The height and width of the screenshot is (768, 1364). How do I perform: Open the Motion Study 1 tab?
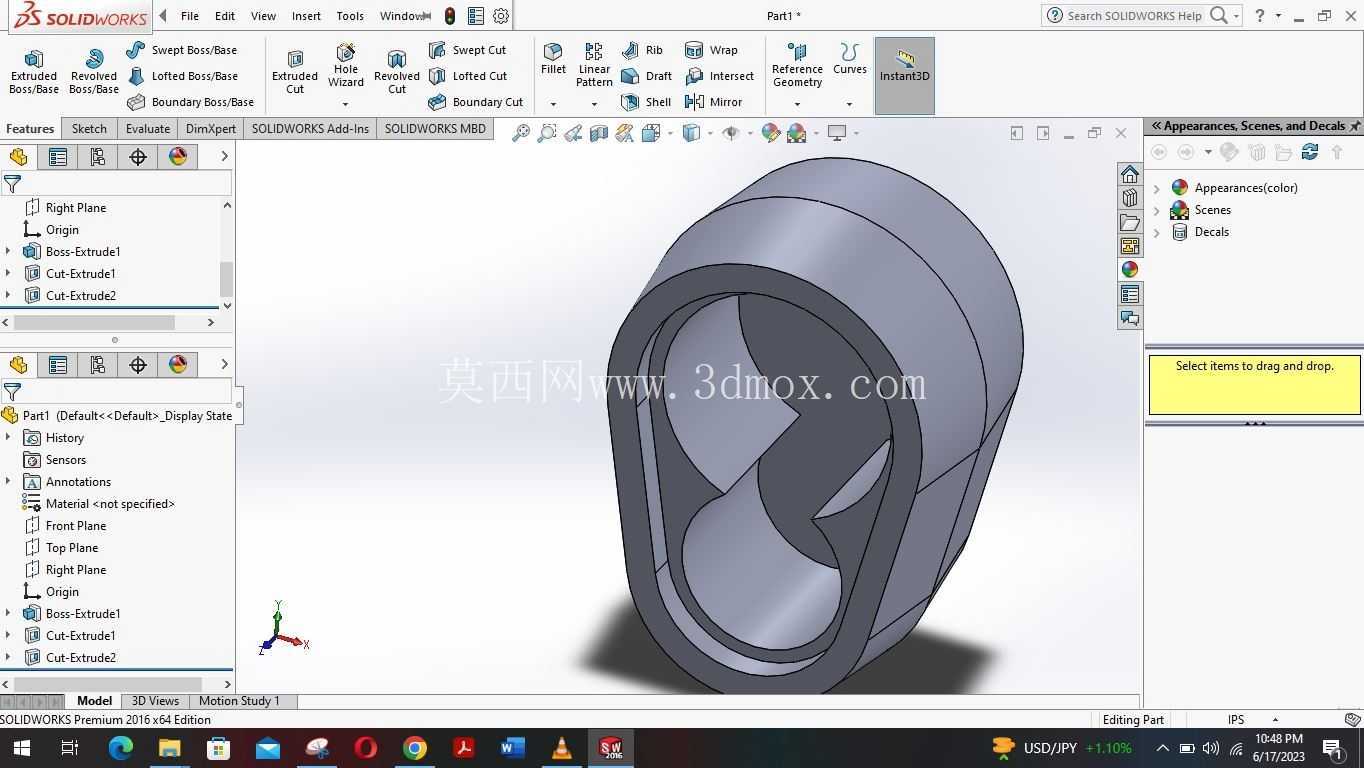click(x=239, y=701)
